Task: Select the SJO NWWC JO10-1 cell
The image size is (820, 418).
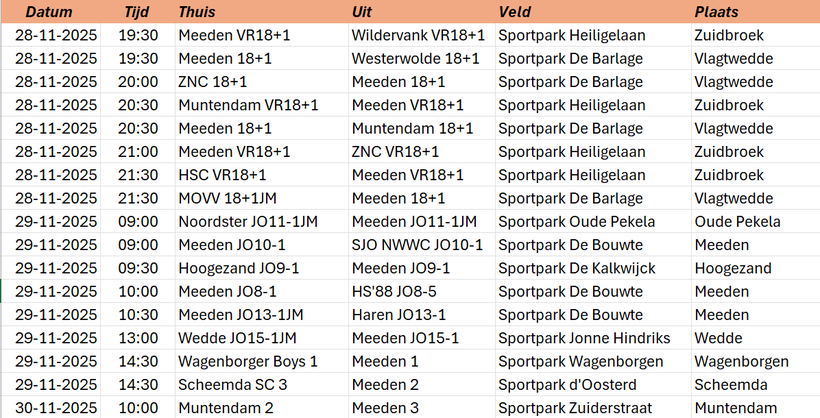Action: [418, 245]
